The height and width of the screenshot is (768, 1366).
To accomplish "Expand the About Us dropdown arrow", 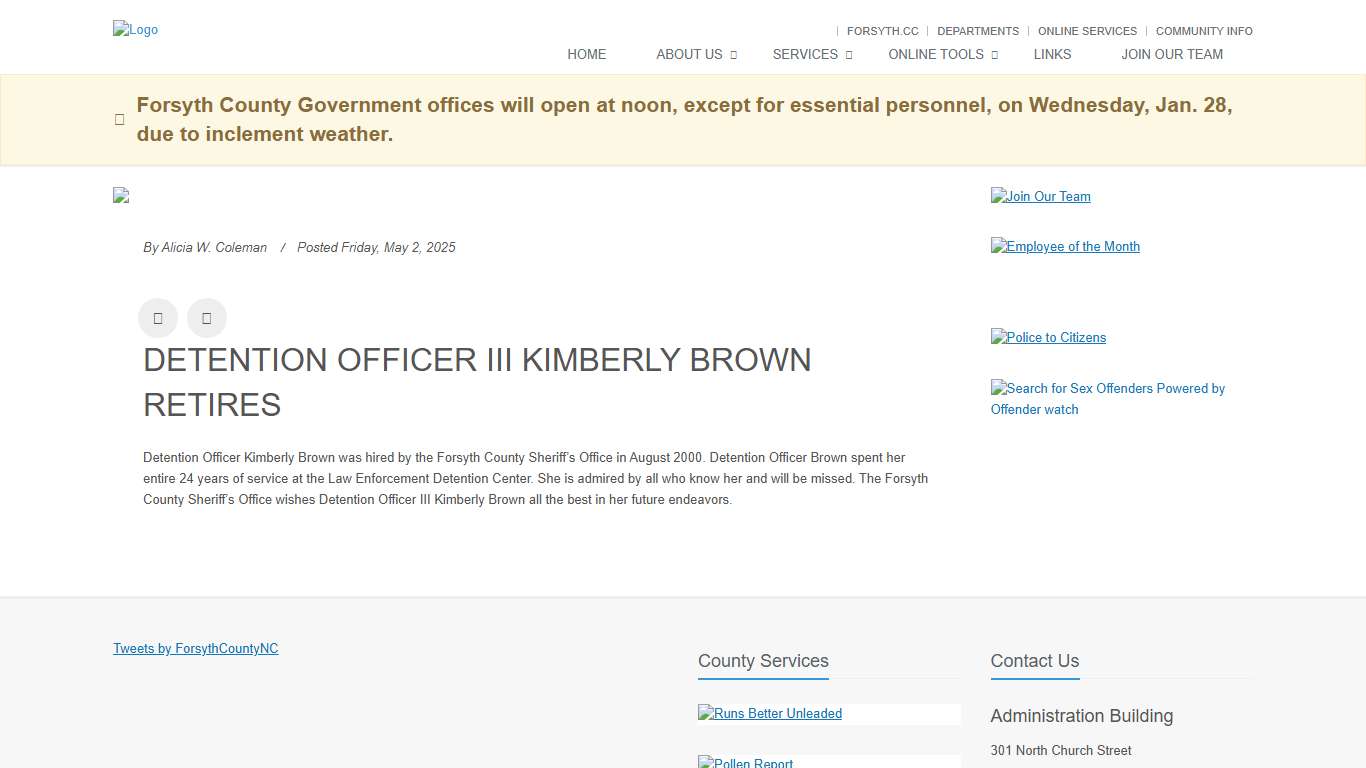I will pos(733,55).
